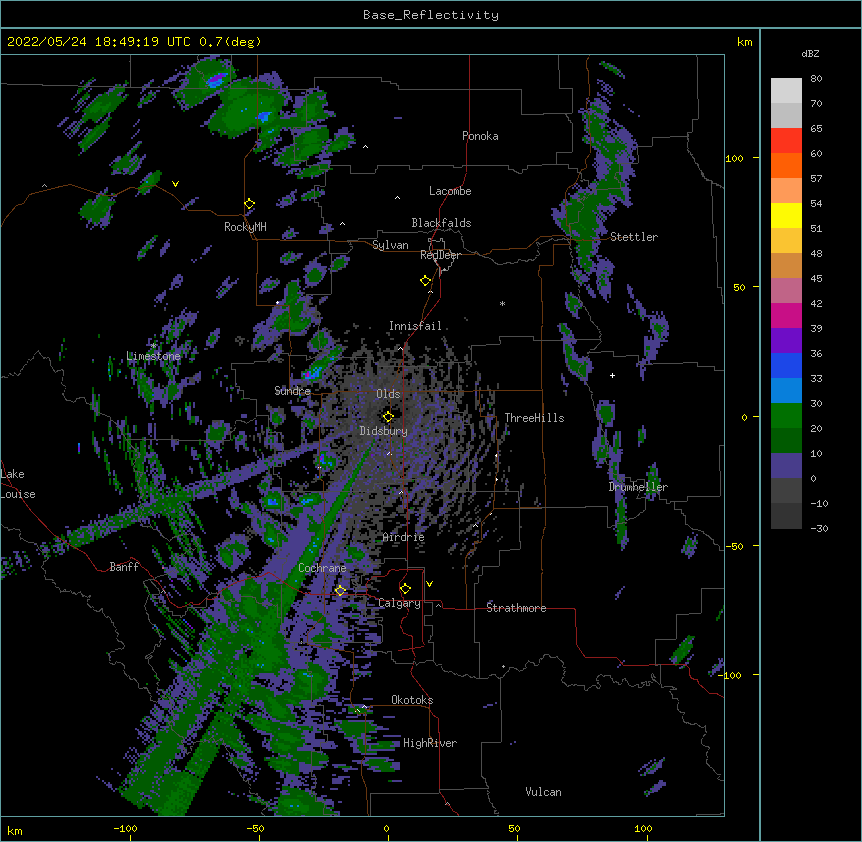The height and width of the screenshot is (842, 862).
Task: Pick the light gray swatch between 80 and 70
Action: tap(786, 91)
